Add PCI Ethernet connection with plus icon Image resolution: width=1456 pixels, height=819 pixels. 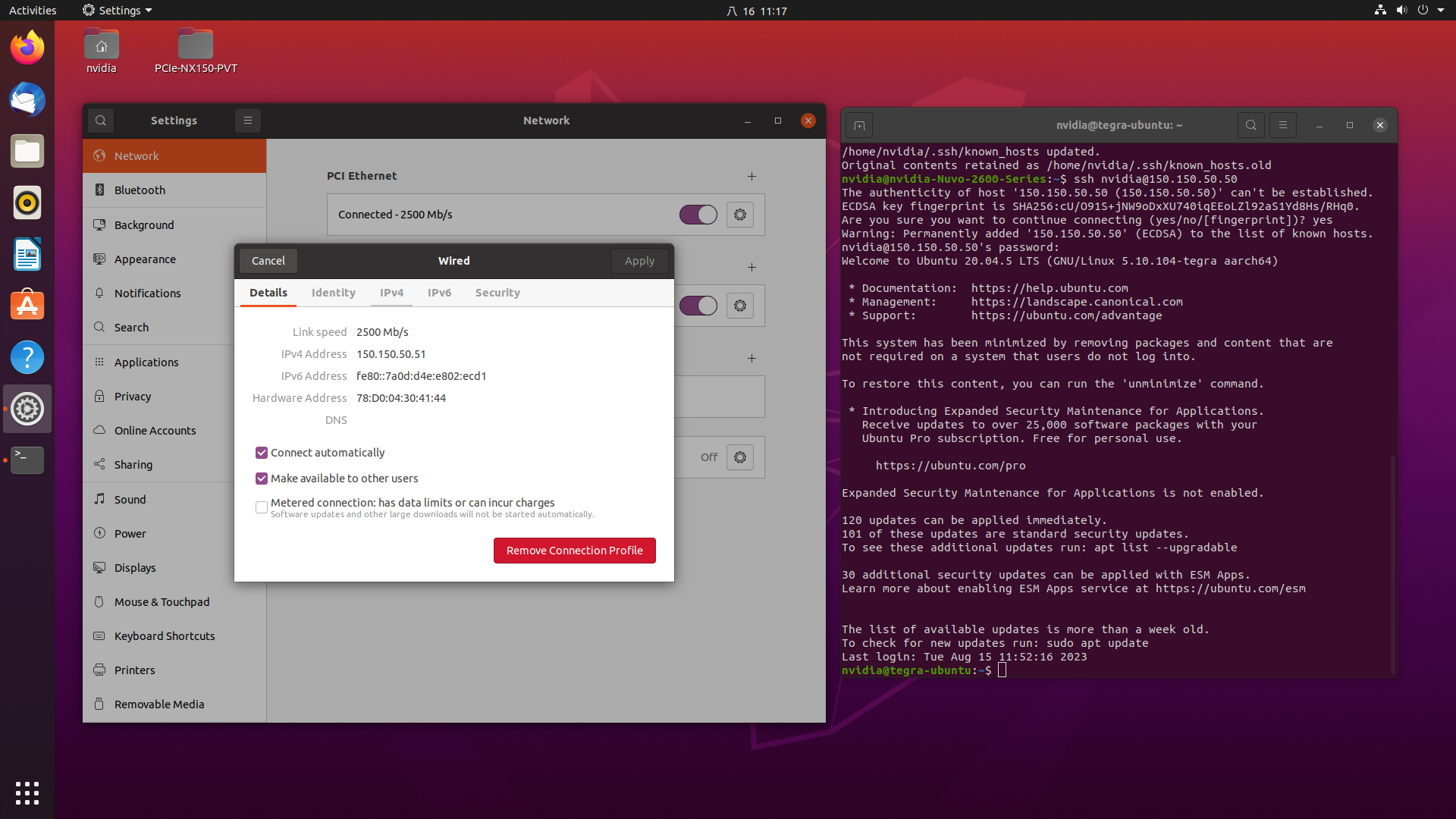752,176
